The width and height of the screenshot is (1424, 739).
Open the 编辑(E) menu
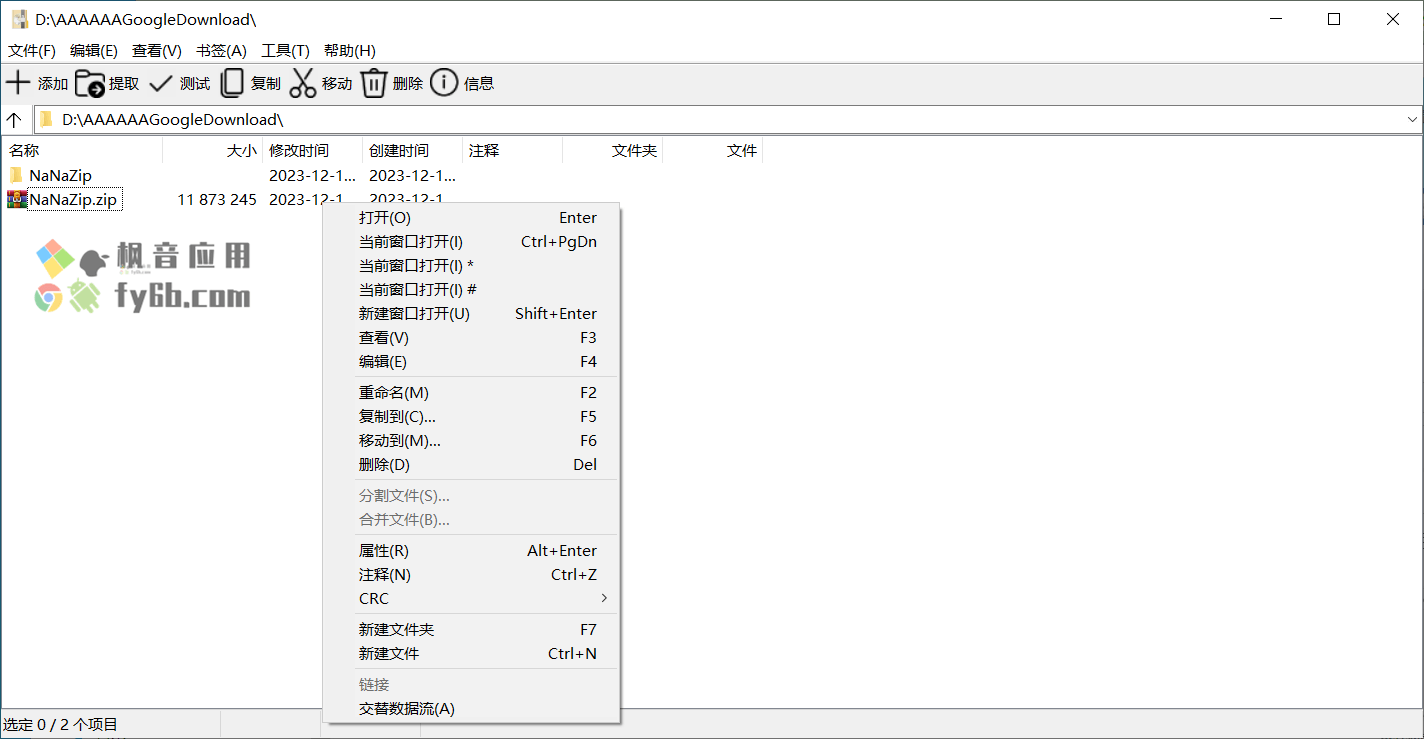94,50
